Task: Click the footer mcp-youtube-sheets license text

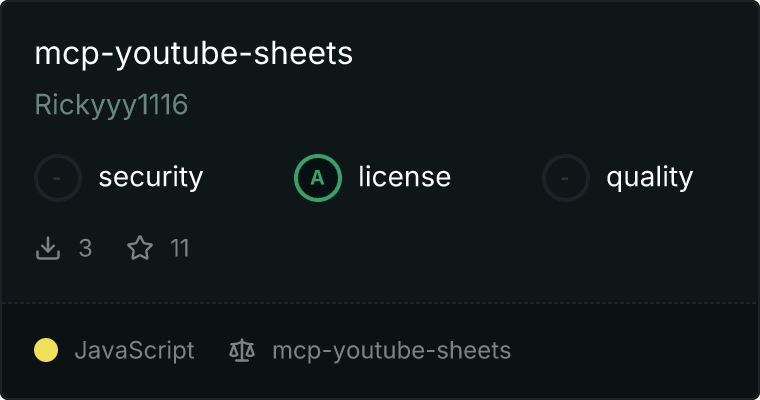Action: point(392,351)
